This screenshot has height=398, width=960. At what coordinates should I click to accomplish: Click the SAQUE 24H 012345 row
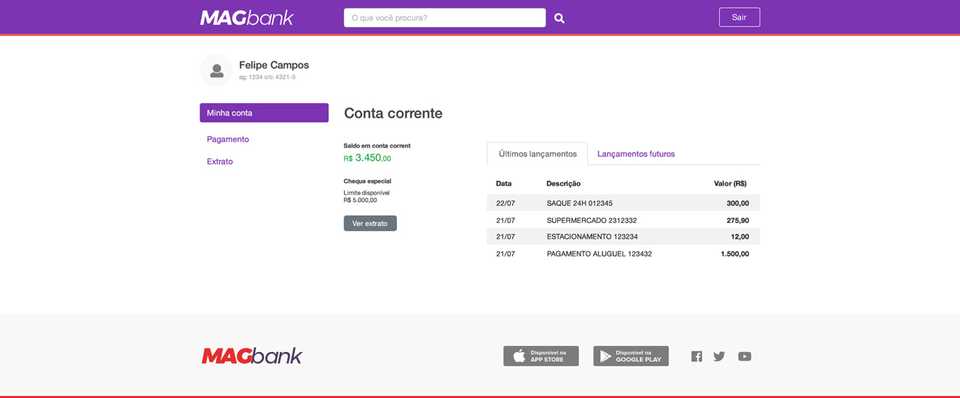[x=623, y=203]
